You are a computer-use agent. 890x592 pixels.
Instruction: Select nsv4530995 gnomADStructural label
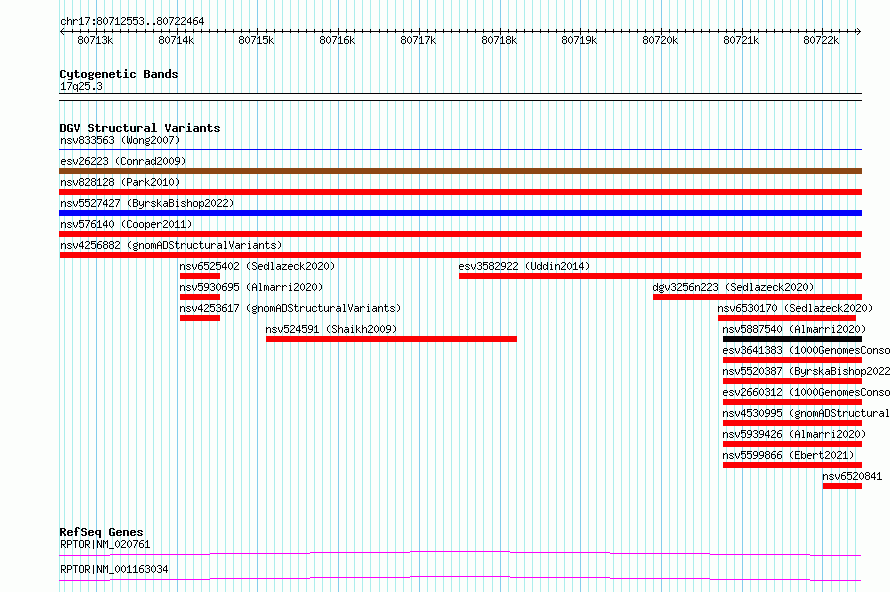pos(806,413)
